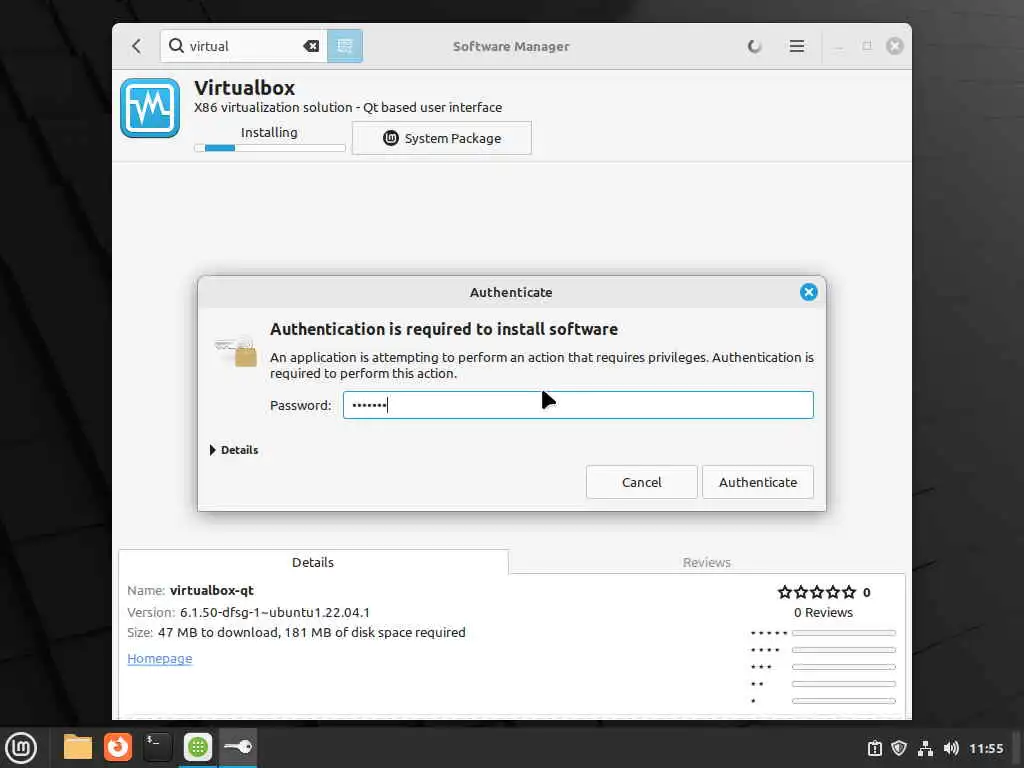Open the network connections tray icon

click(x=925, y=748)
